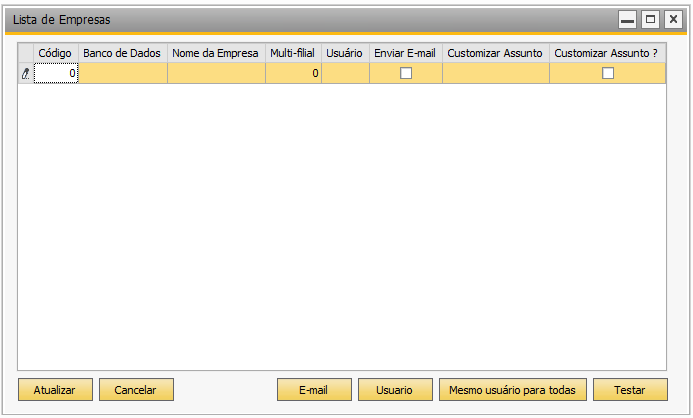Viewport: 693px width, 418px height.
Task: Tick the Customizar Assunto ? checkbox
Action: pos(608,73)
